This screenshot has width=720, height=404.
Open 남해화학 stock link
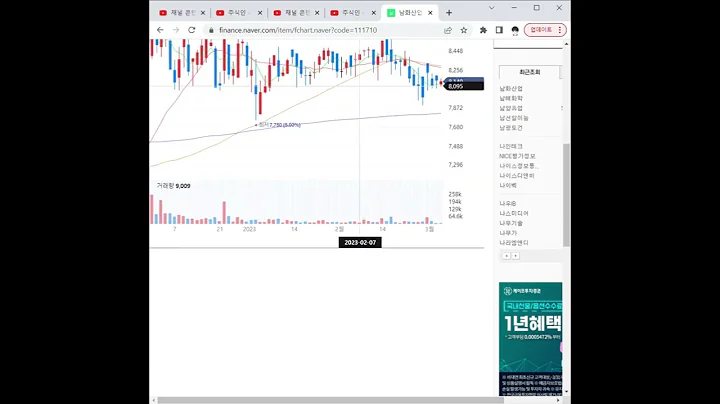click(x=511, y=98)
